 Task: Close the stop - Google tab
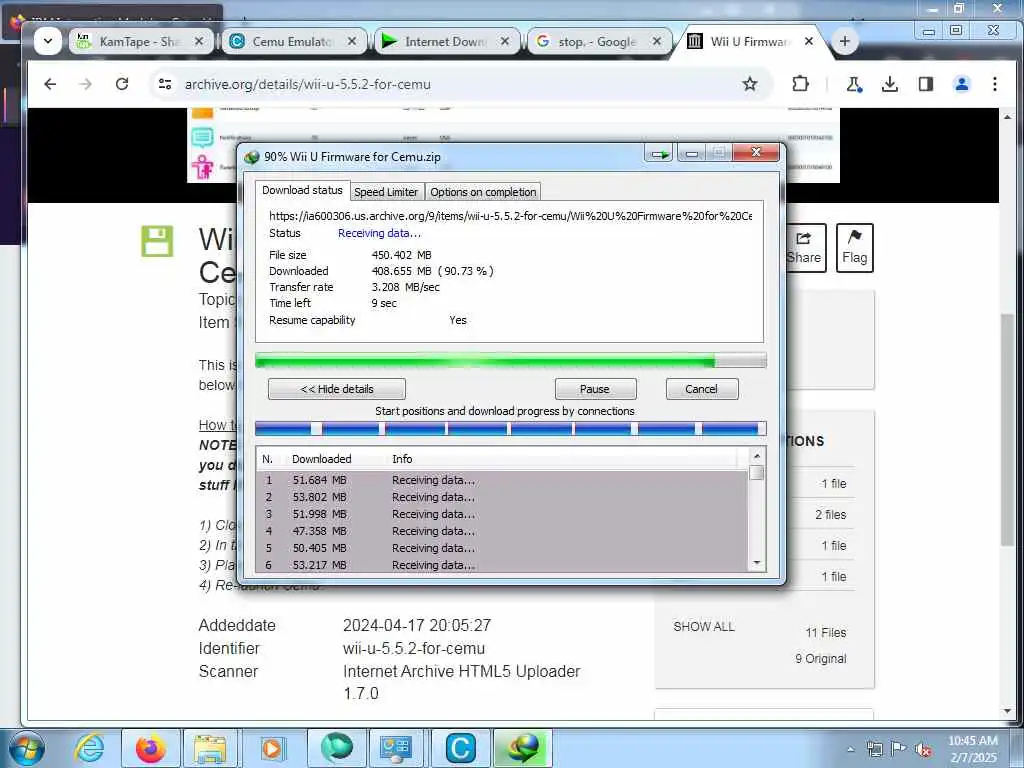(657, 41)
